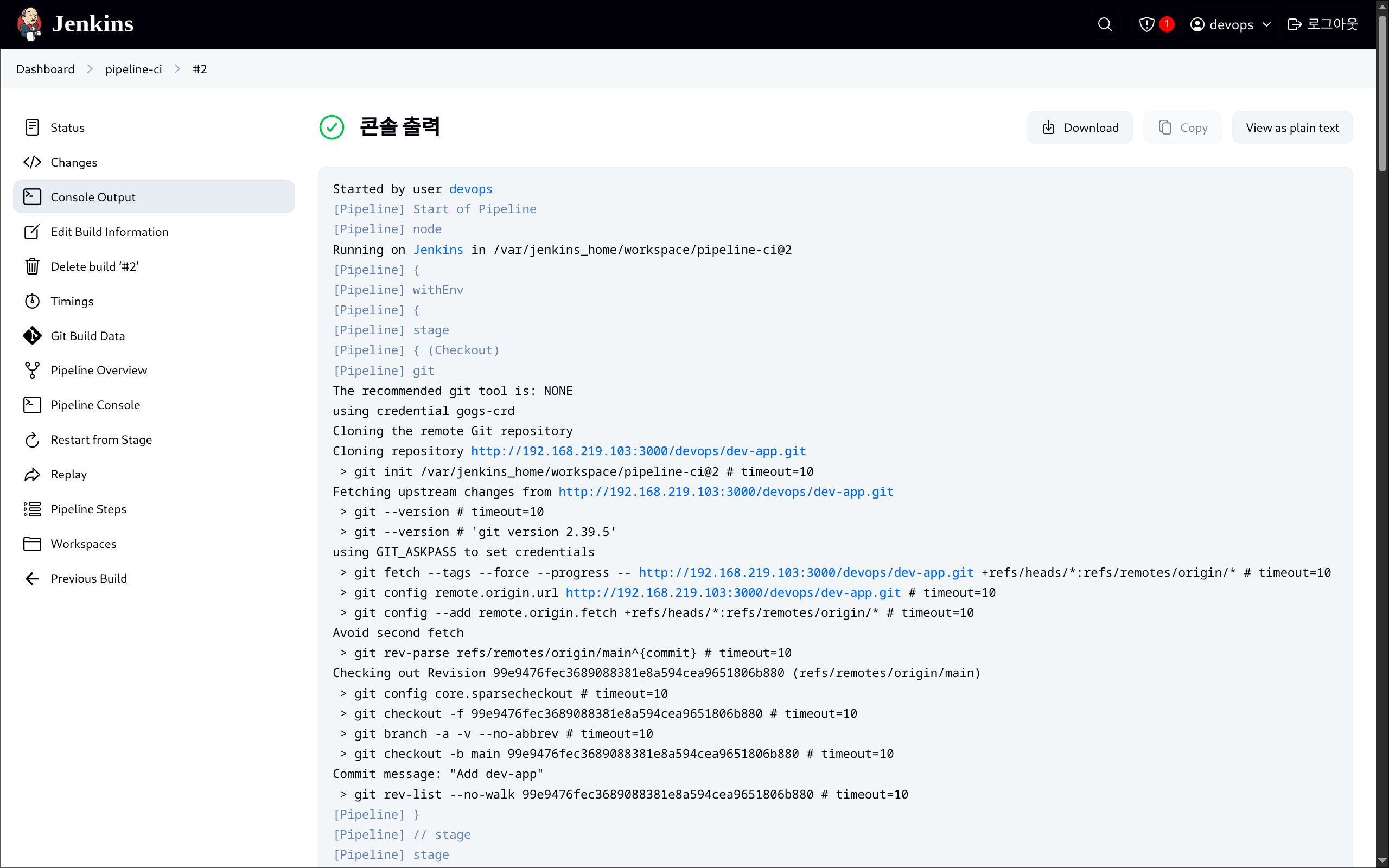Open Workspaces

click(154, 544)
